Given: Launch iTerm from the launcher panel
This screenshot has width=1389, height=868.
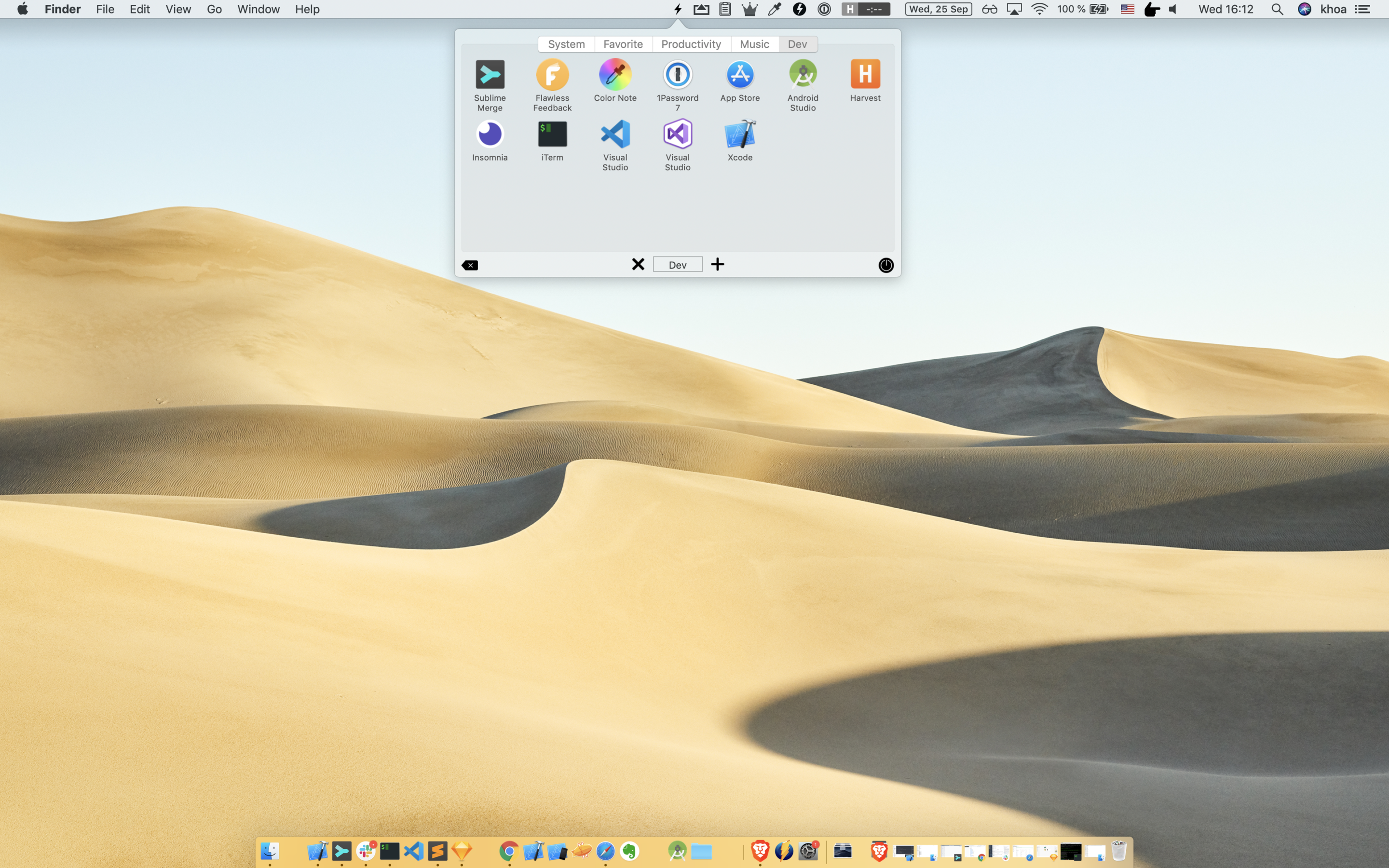Looking at the screenshot, I should click(552, 135).
